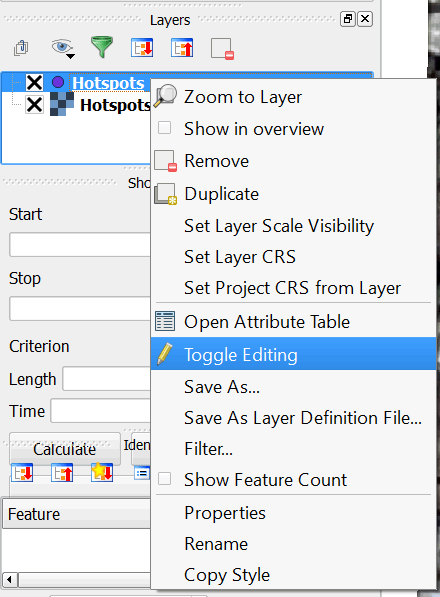Screen dimensions: 440x597
Task: Click the Expand All icon in Layers toolbar
Action: click(x=142, y=48)
